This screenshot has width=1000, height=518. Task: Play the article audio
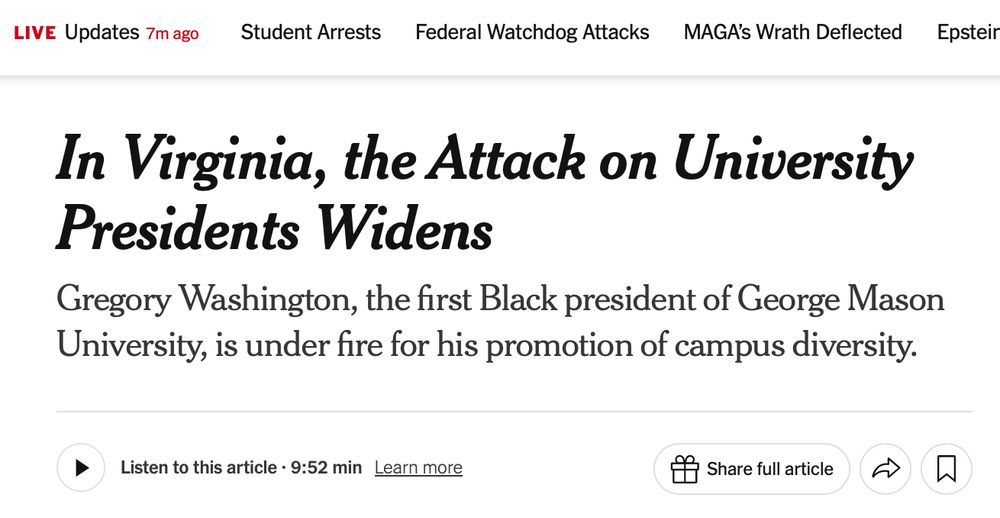tap(81, 468)
